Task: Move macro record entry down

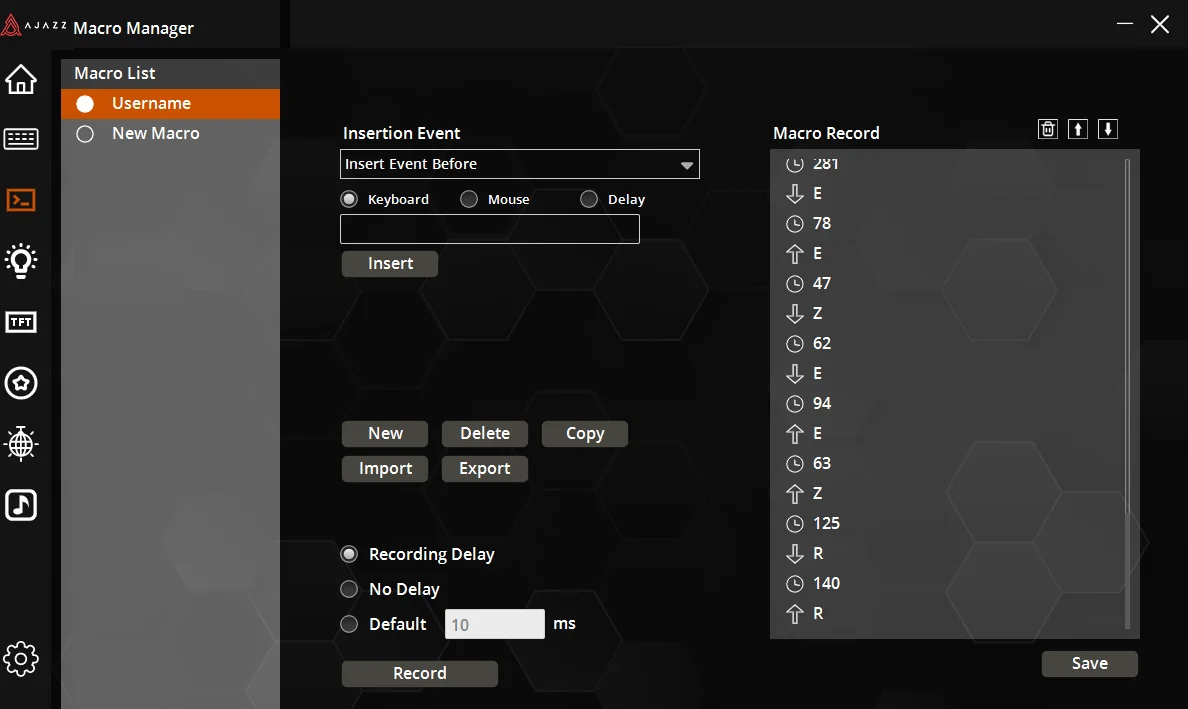Action: point(1108,130)
